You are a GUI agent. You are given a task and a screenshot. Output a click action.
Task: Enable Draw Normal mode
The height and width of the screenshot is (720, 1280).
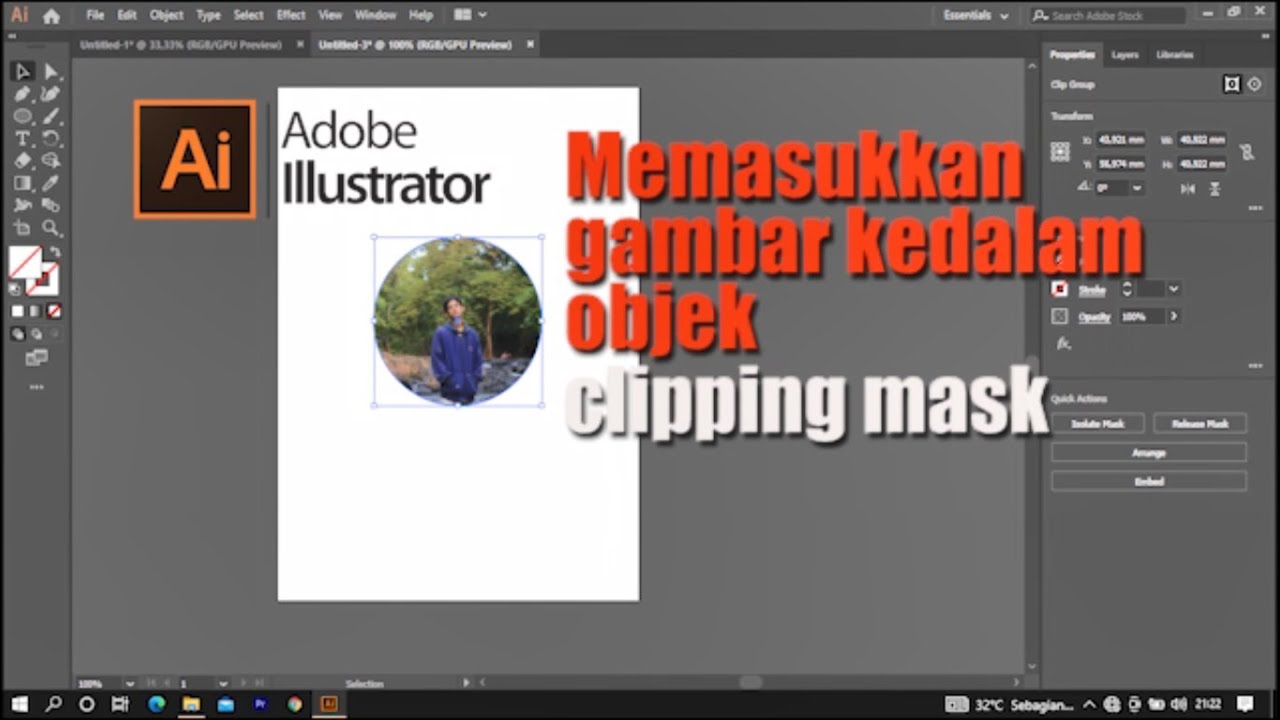coord(19,335)
